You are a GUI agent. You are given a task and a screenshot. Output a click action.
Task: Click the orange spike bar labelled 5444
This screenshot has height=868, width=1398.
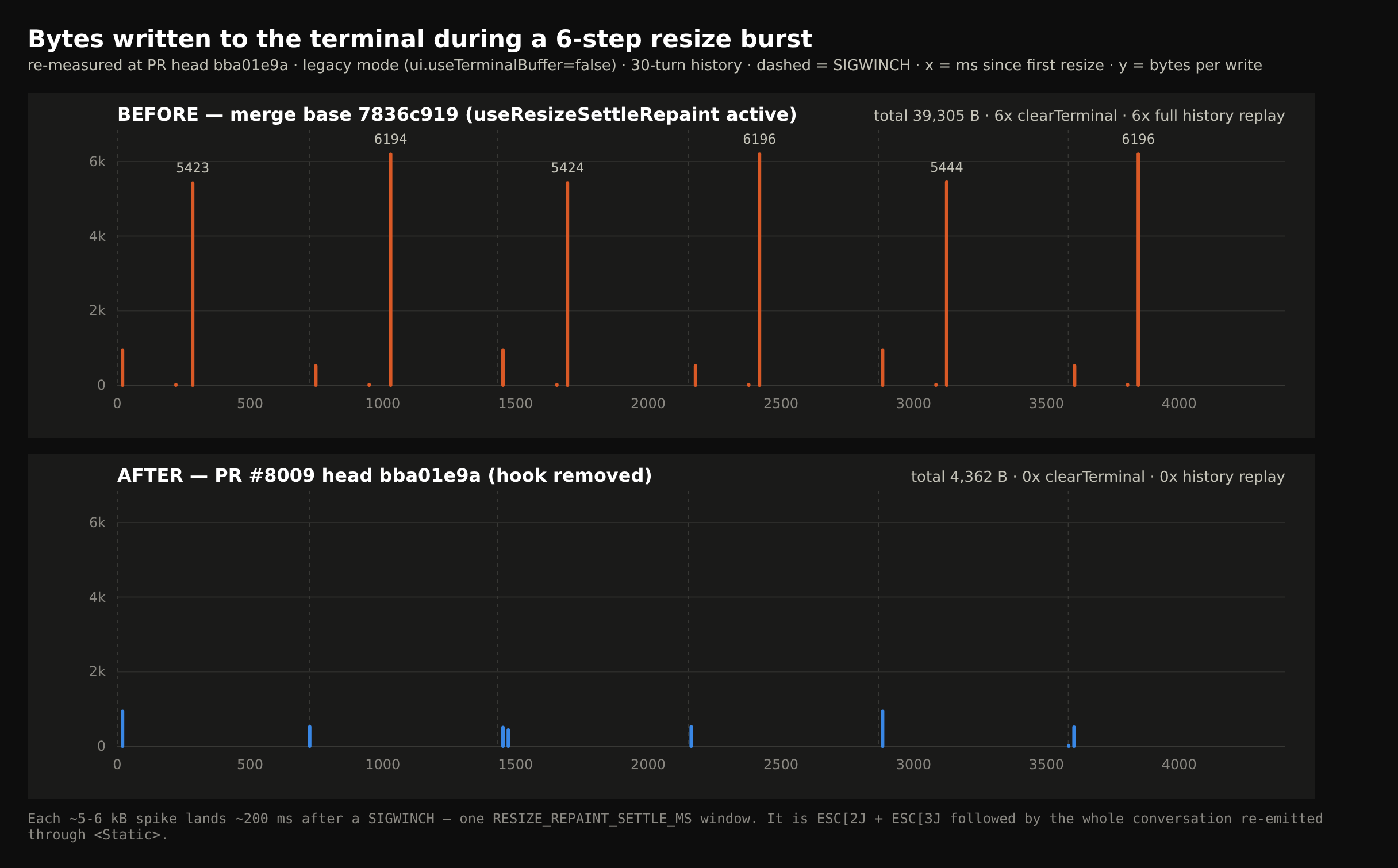[x=946, y=283]
